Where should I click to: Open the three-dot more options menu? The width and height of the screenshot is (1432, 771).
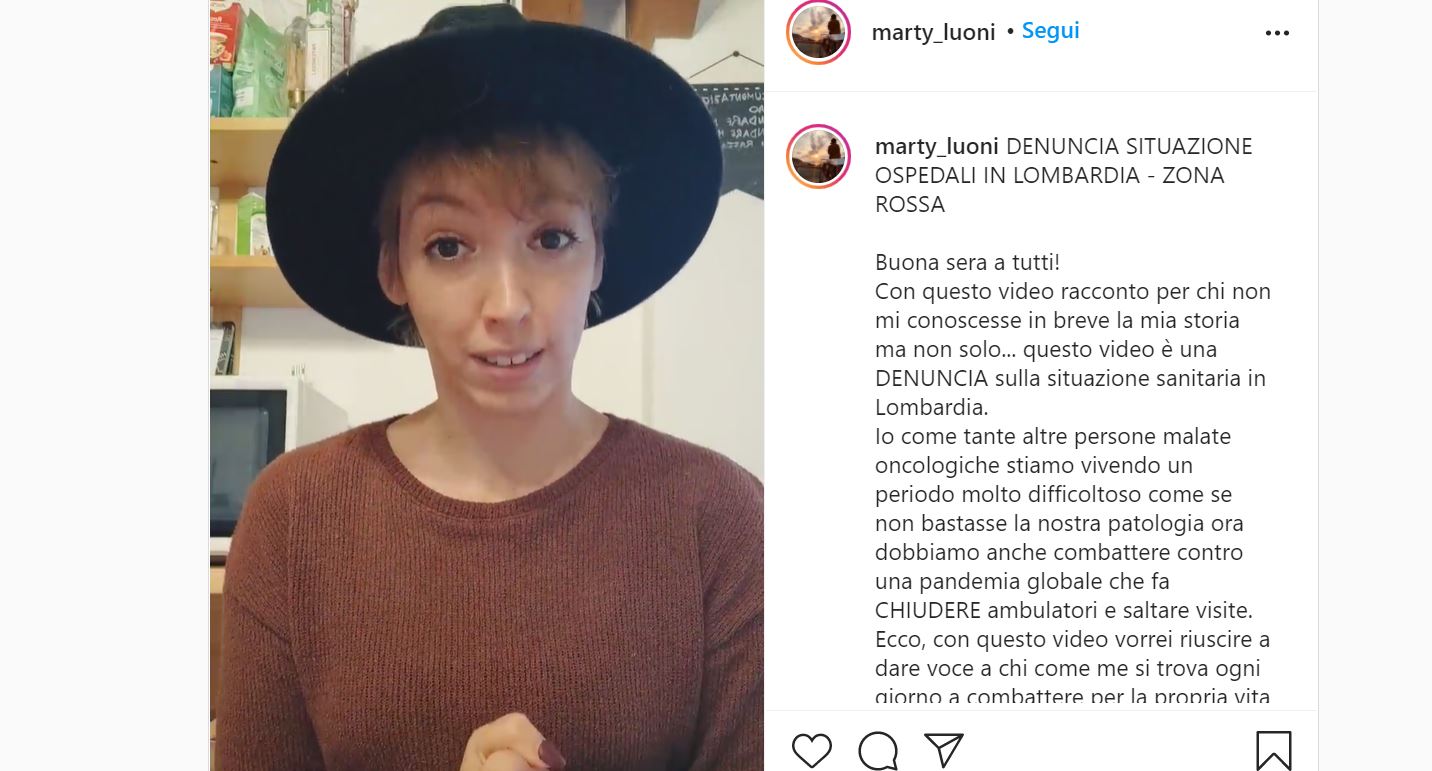[x=1277, y=33]
